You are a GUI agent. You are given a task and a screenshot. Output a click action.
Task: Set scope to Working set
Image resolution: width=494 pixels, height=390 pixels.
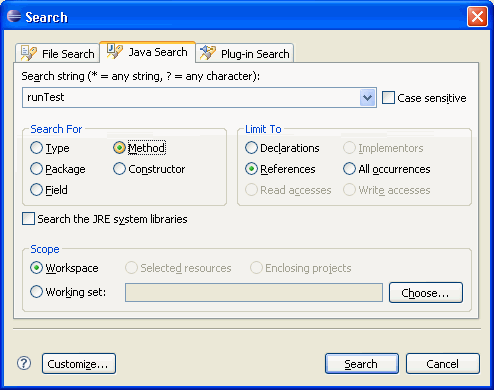tap(68, 292)
